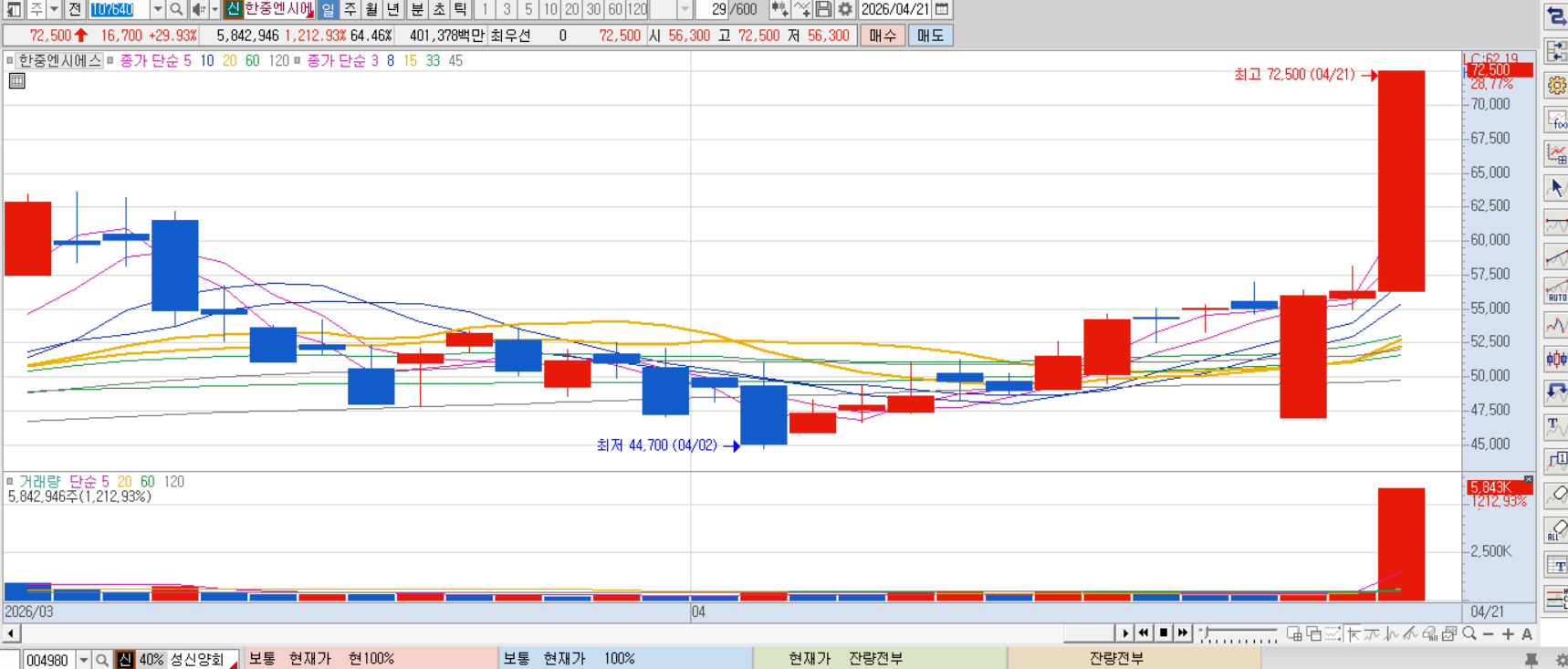
Task: Click the AUTO trendline tool in right sidebar
Action: (x=1556, y=292)
